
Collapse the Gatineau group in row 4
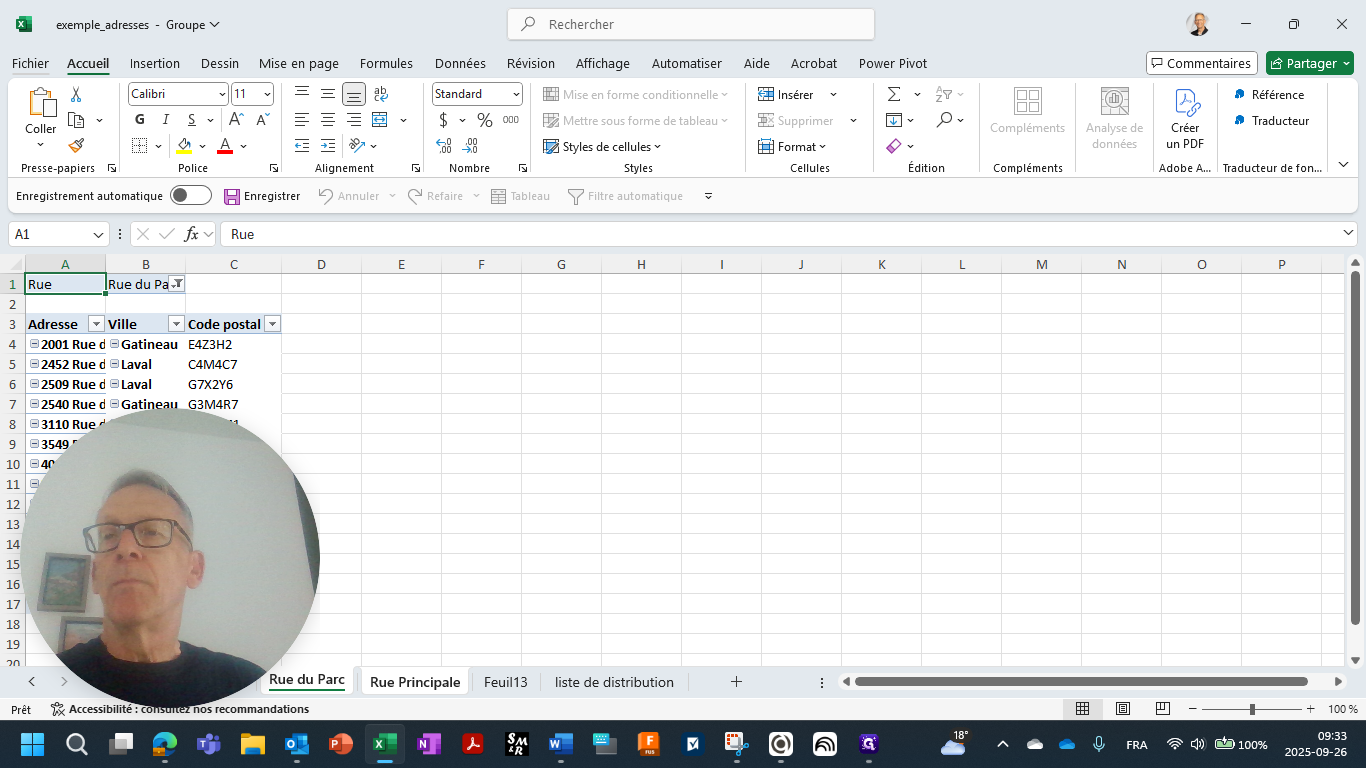tap(114, 344)
